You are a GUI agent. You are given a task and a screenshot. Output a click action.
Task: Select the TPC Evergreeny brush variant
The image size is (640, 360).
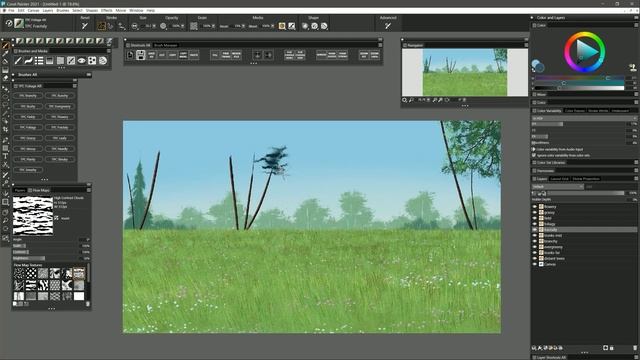60,106
